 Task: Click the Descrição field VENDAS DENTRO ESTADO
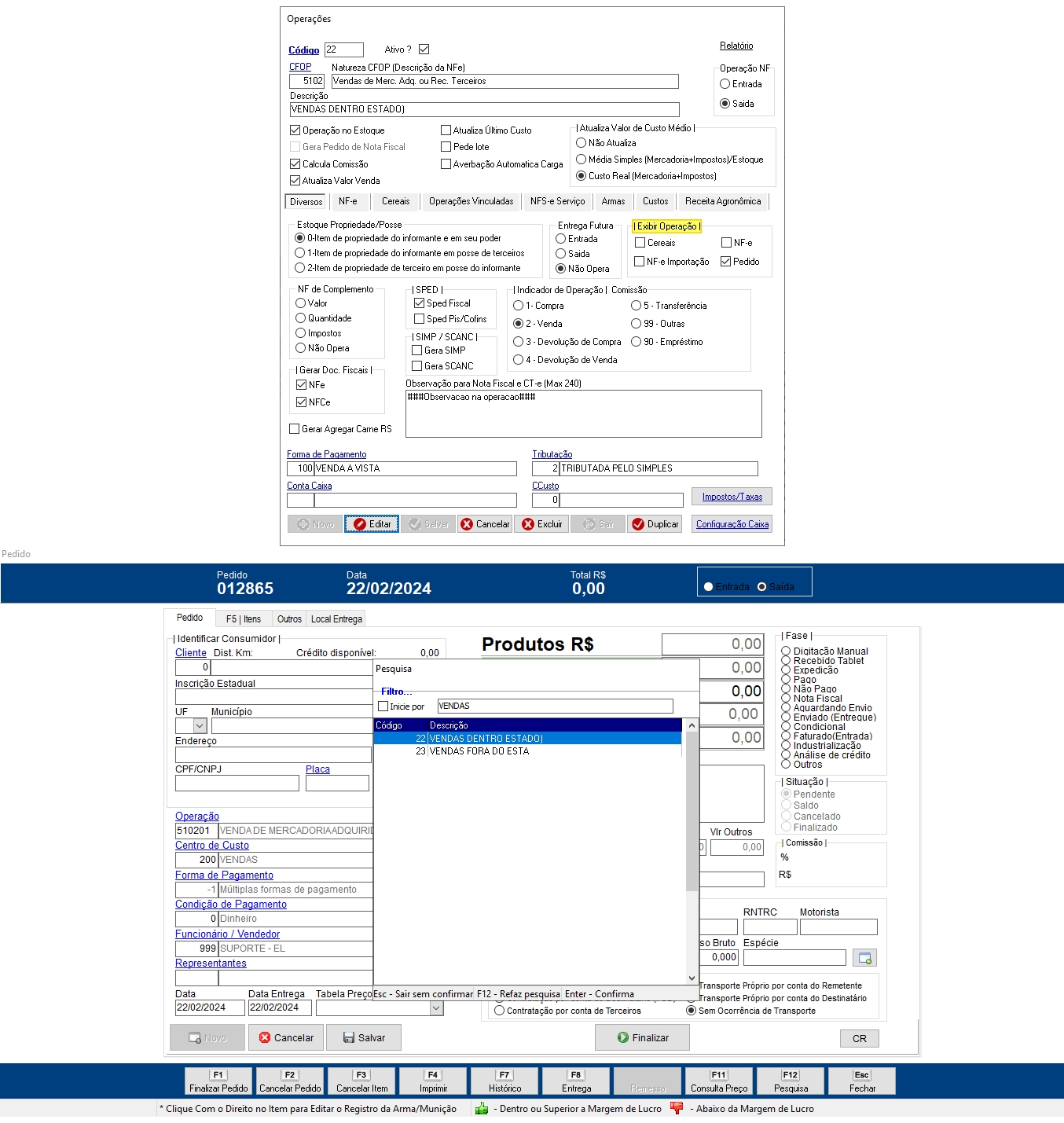[485, 110]
